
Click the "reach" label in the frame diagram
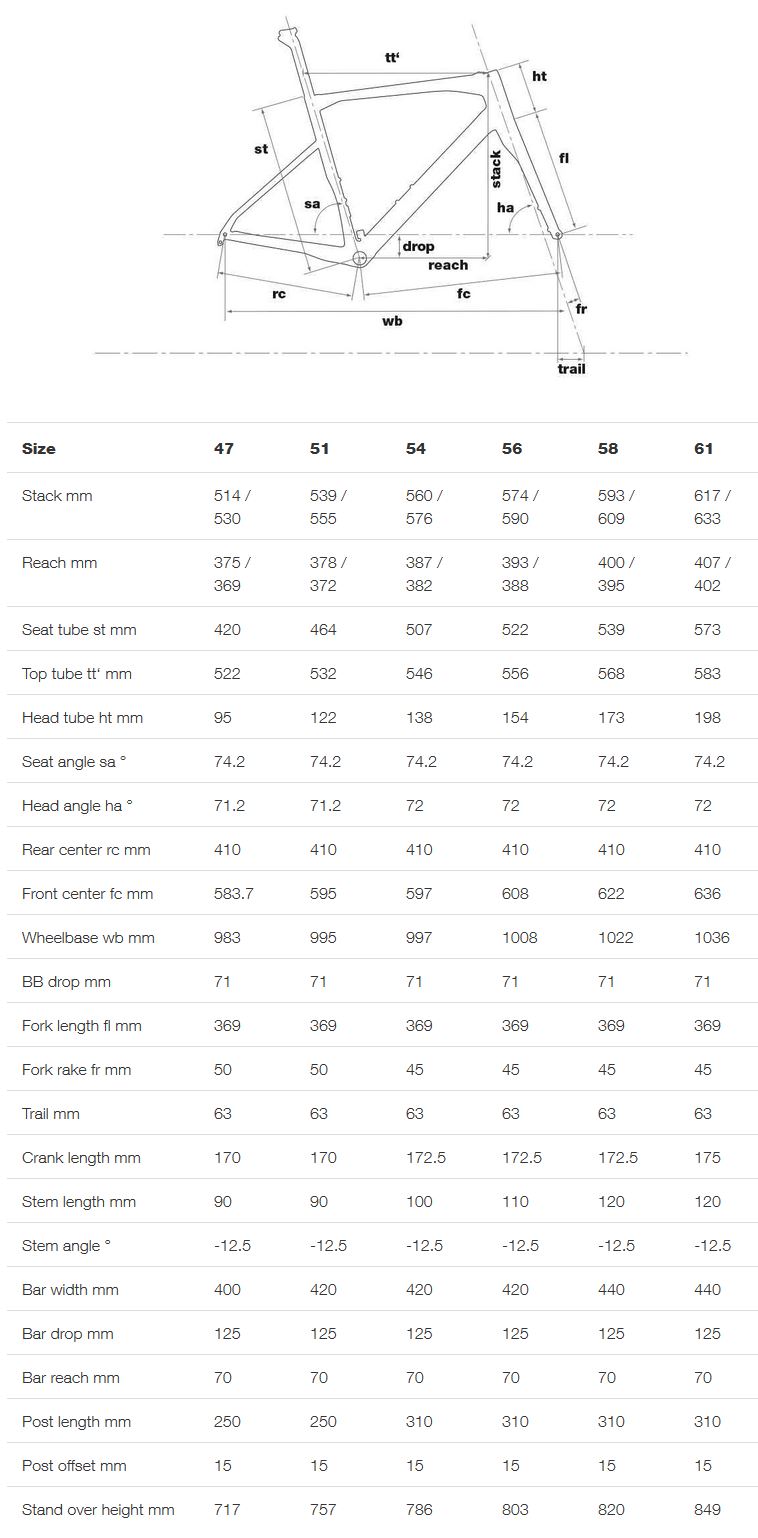447,265
